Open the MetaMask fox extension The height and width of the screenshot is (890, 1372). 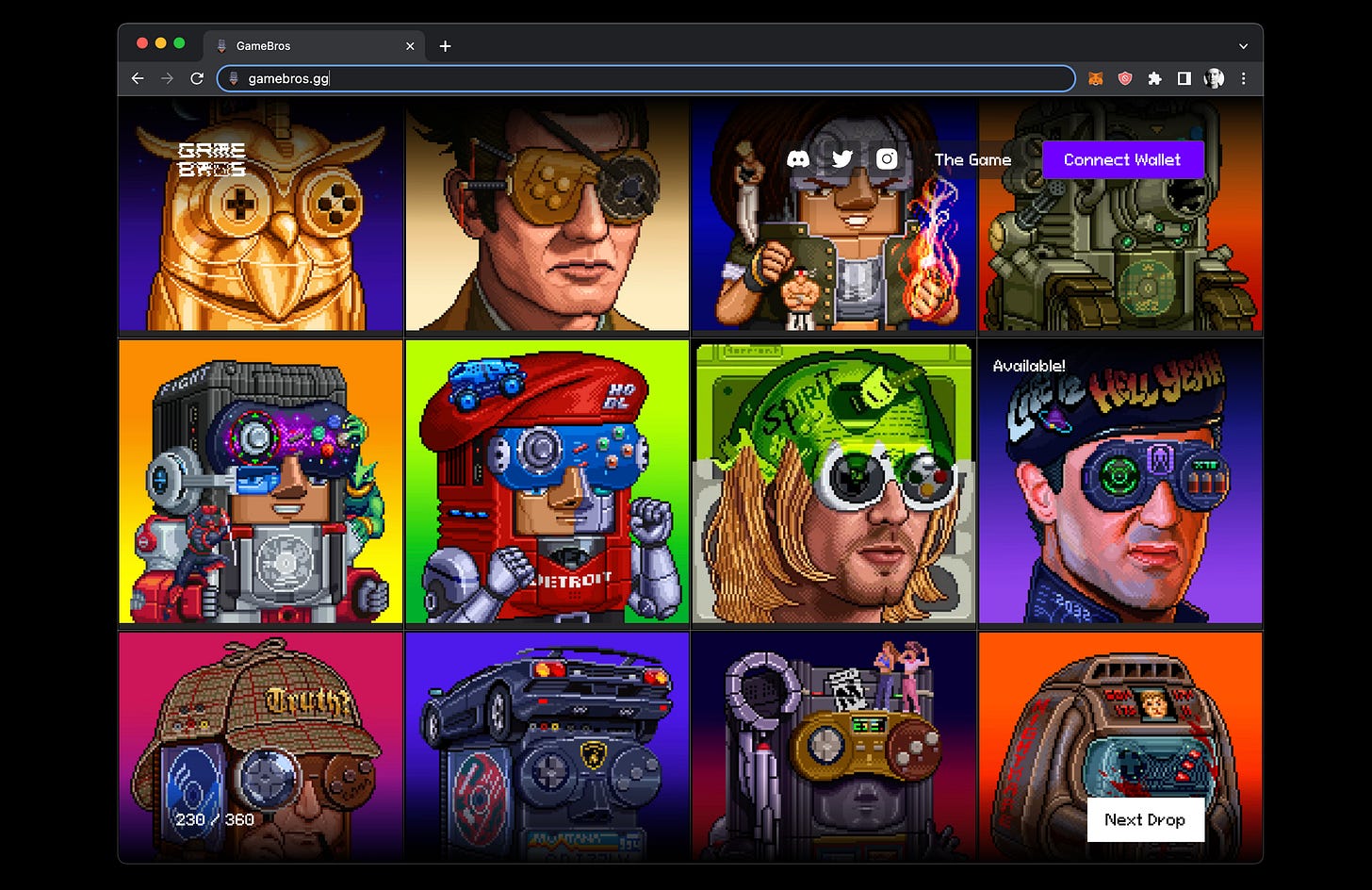point(1095,78)
